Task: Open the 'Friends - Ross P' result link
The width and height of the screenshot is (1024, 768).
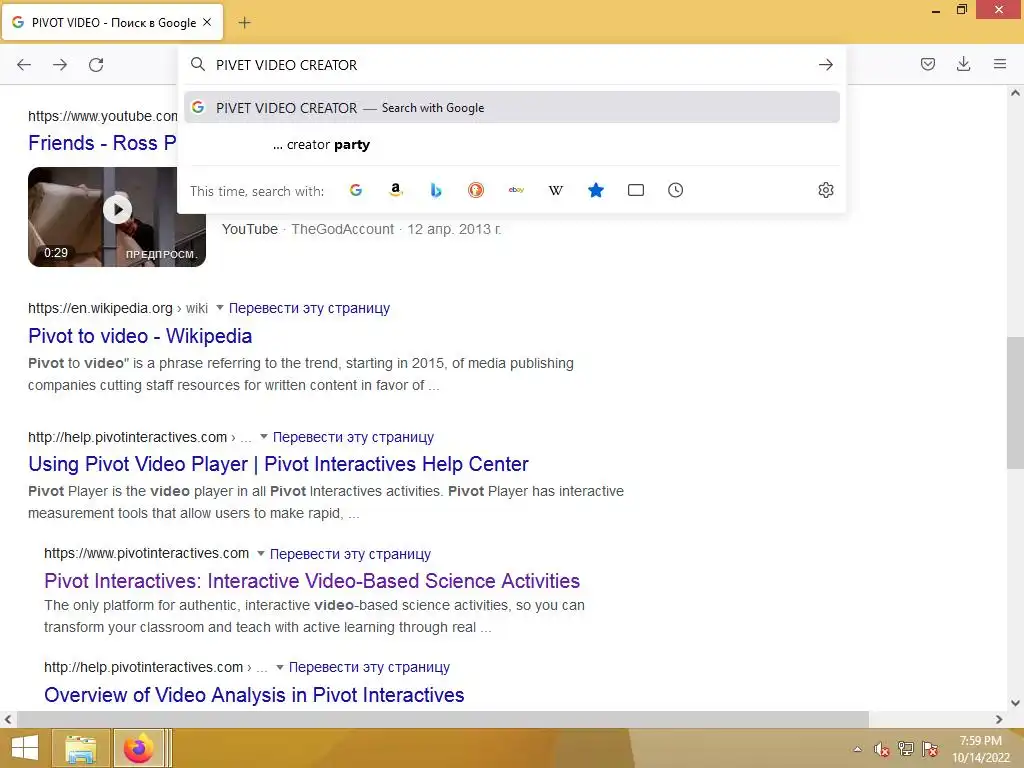Action: 102,143
